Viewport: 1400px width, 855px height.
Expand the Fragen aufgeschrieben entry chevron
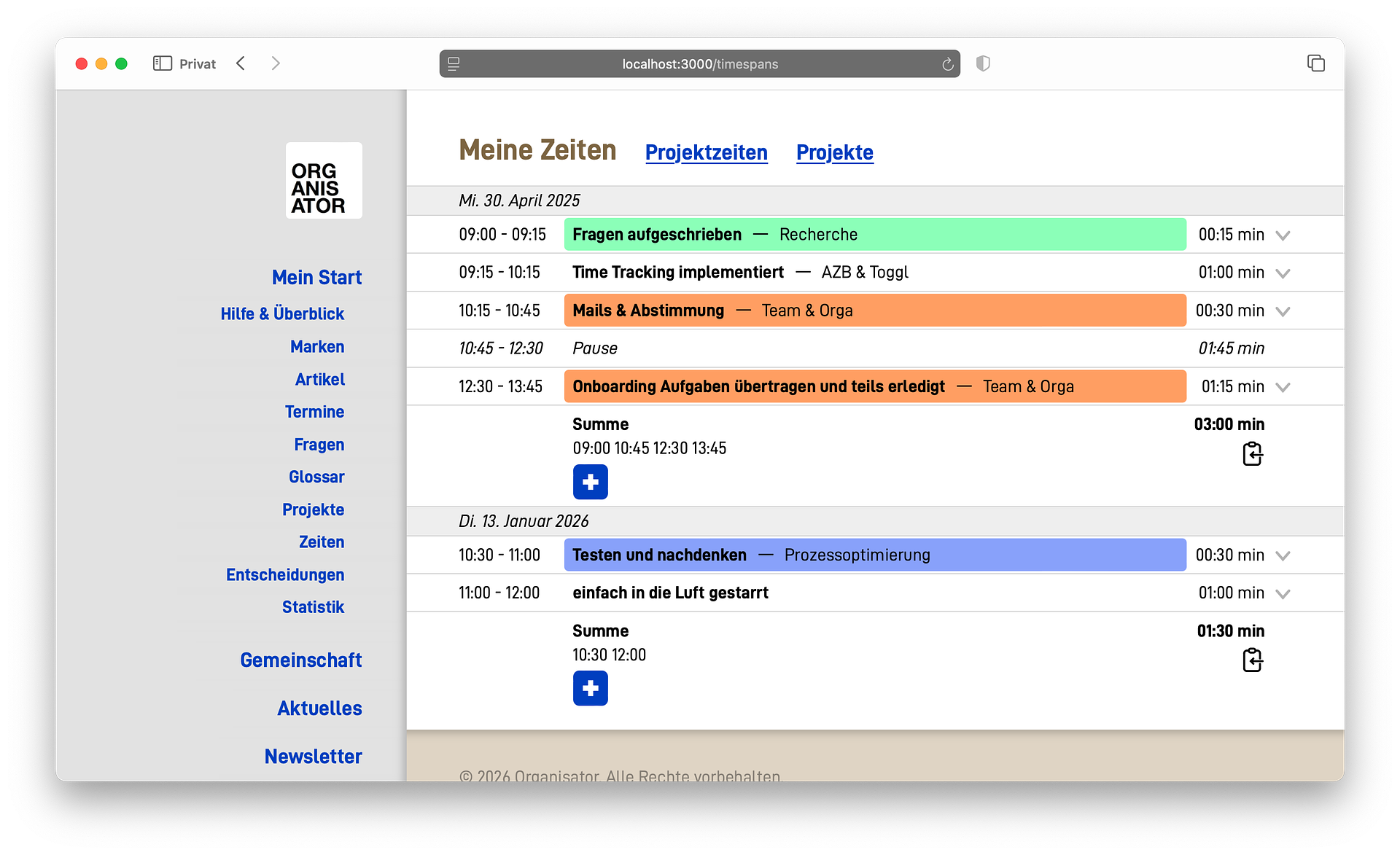coord(1283,235)
